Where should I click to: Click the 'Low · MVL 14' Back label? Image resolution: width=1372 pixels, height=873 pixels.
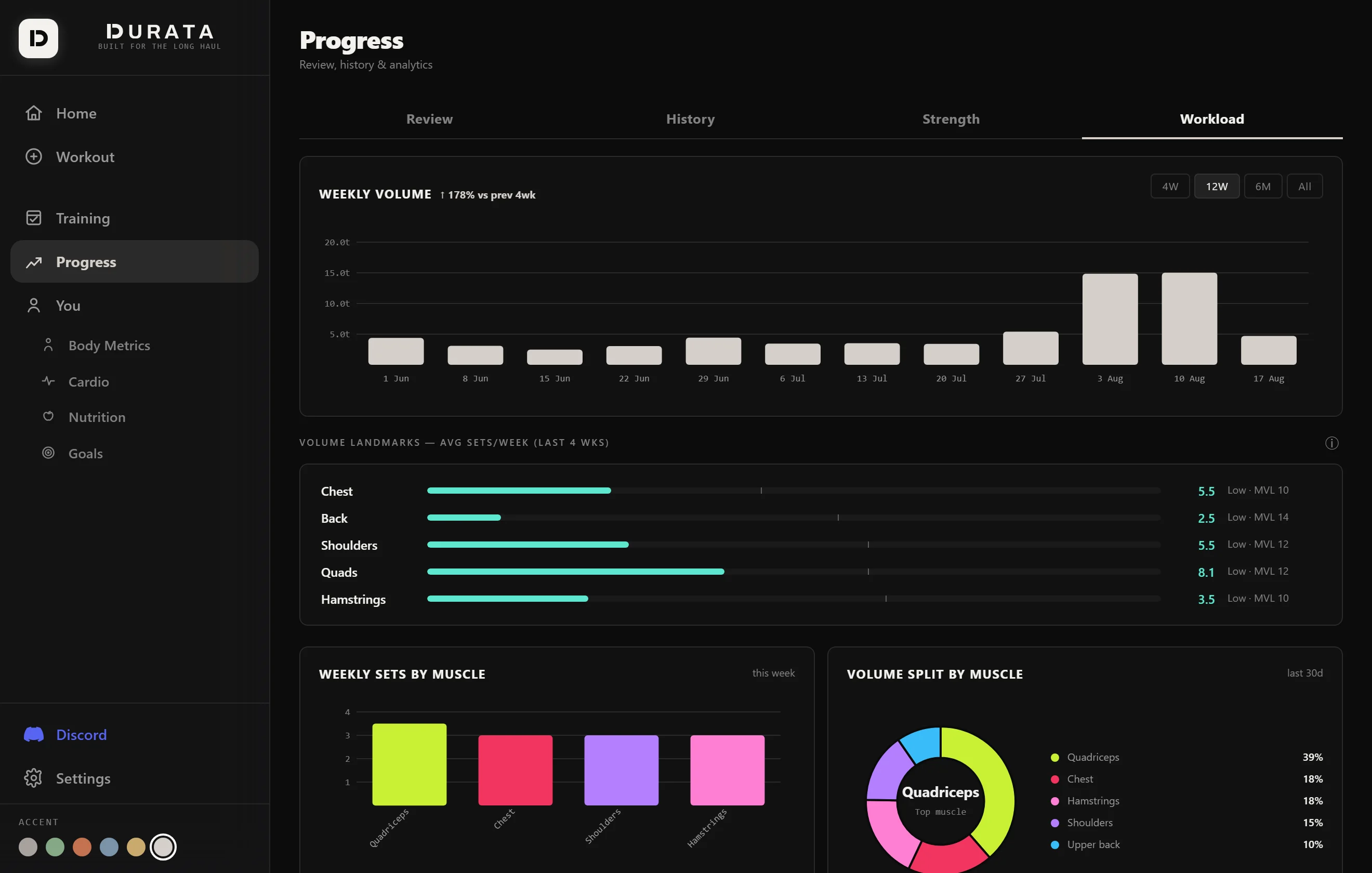(1258, 517)
